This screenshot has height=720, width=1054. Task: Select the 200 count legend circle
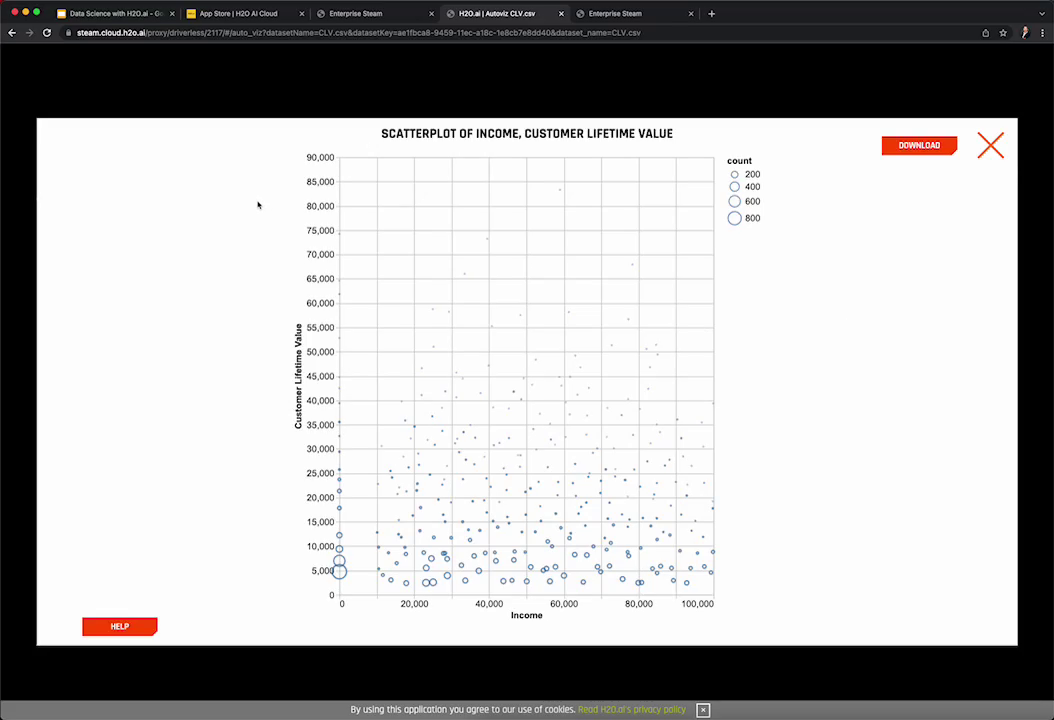pos(735,174)
